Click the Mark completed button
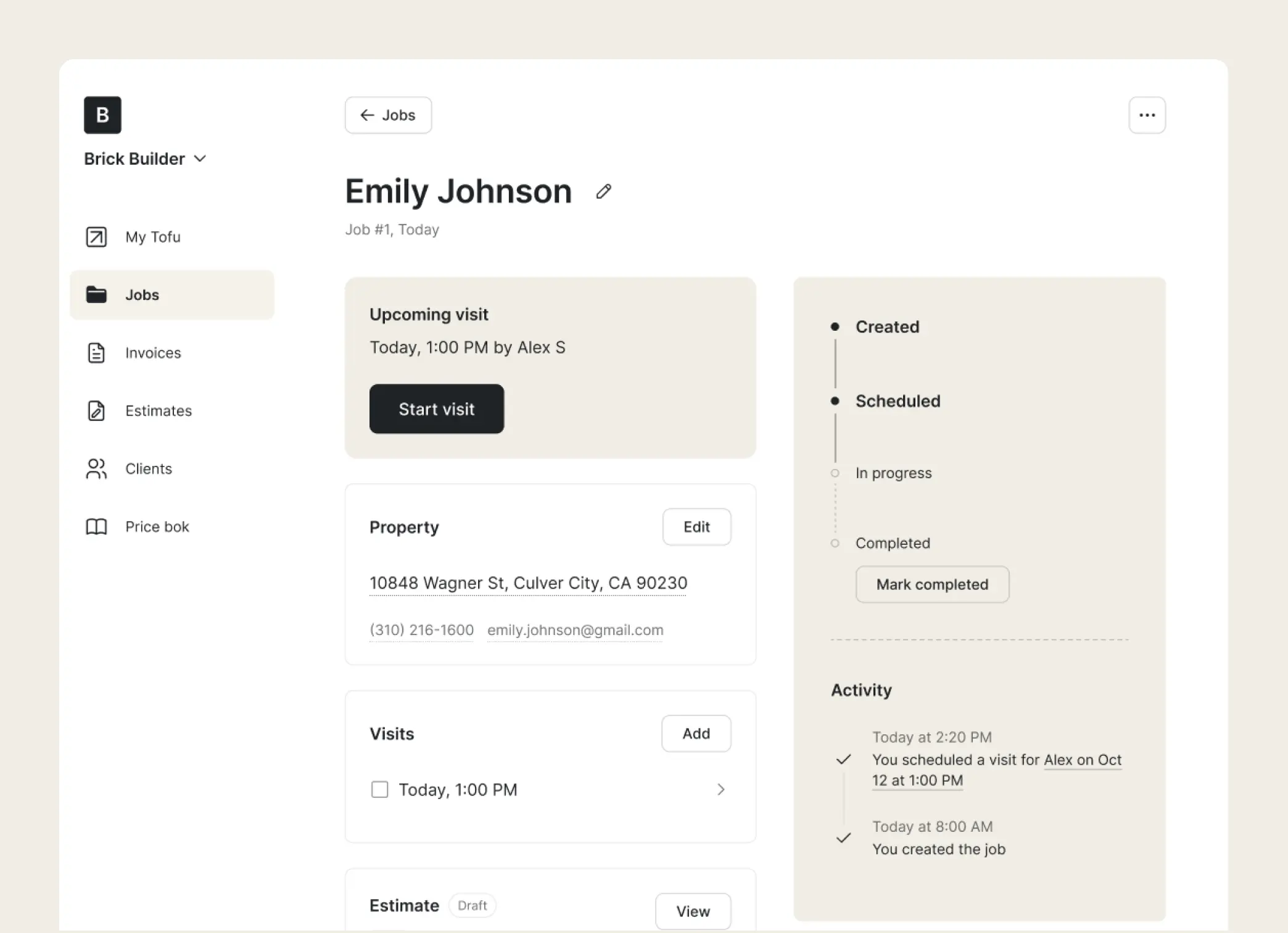1288x933 pixels. click(931, 584)
